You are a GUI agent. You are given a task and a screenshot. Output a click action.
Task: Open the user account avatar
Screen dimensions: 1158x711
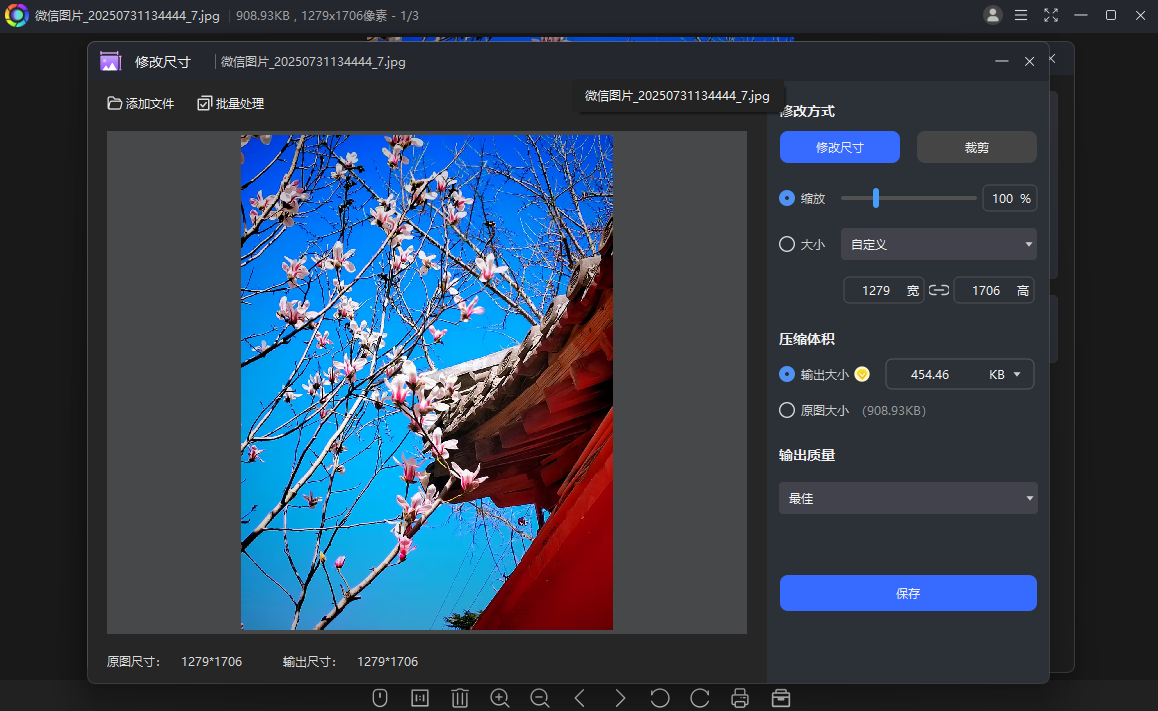coord(992,15)
